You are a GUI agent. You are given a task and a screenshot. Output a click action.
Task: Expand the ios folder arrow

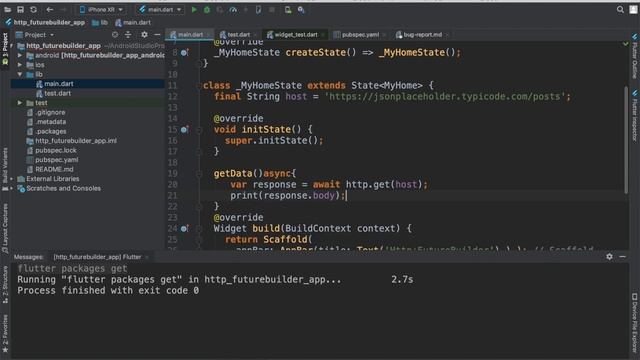pos(20,64)
